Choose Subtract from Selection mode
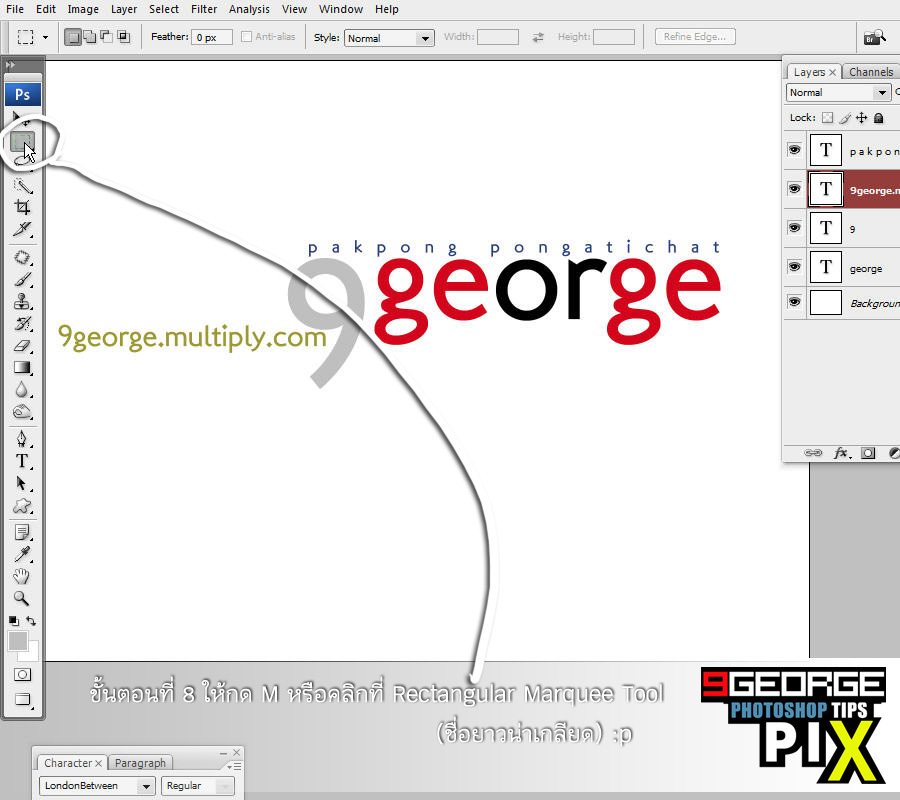The height and width of the screenshot is (800, 900). (x=106, y=37)
